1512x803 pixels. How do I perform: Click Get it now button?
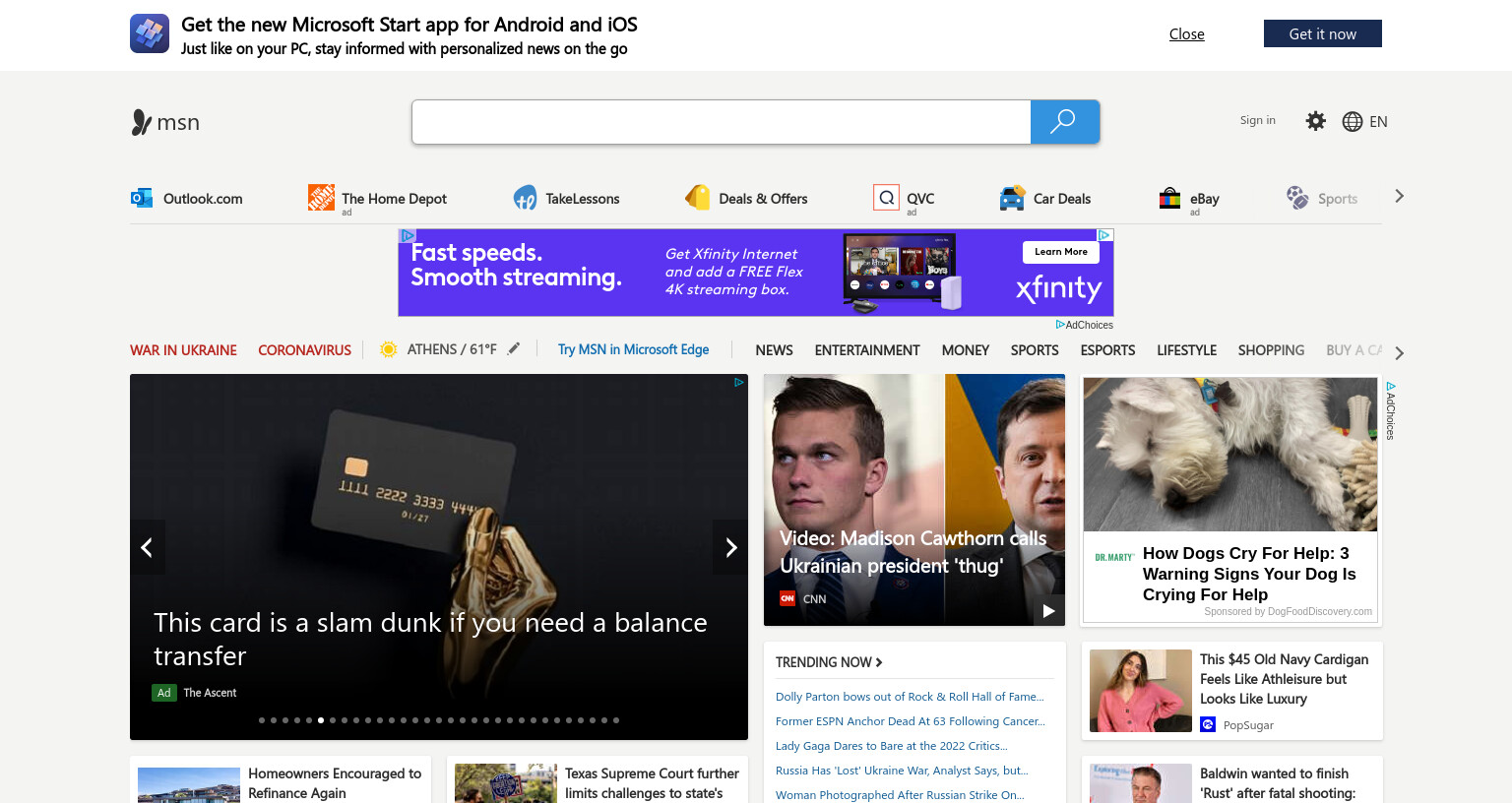1323,33
